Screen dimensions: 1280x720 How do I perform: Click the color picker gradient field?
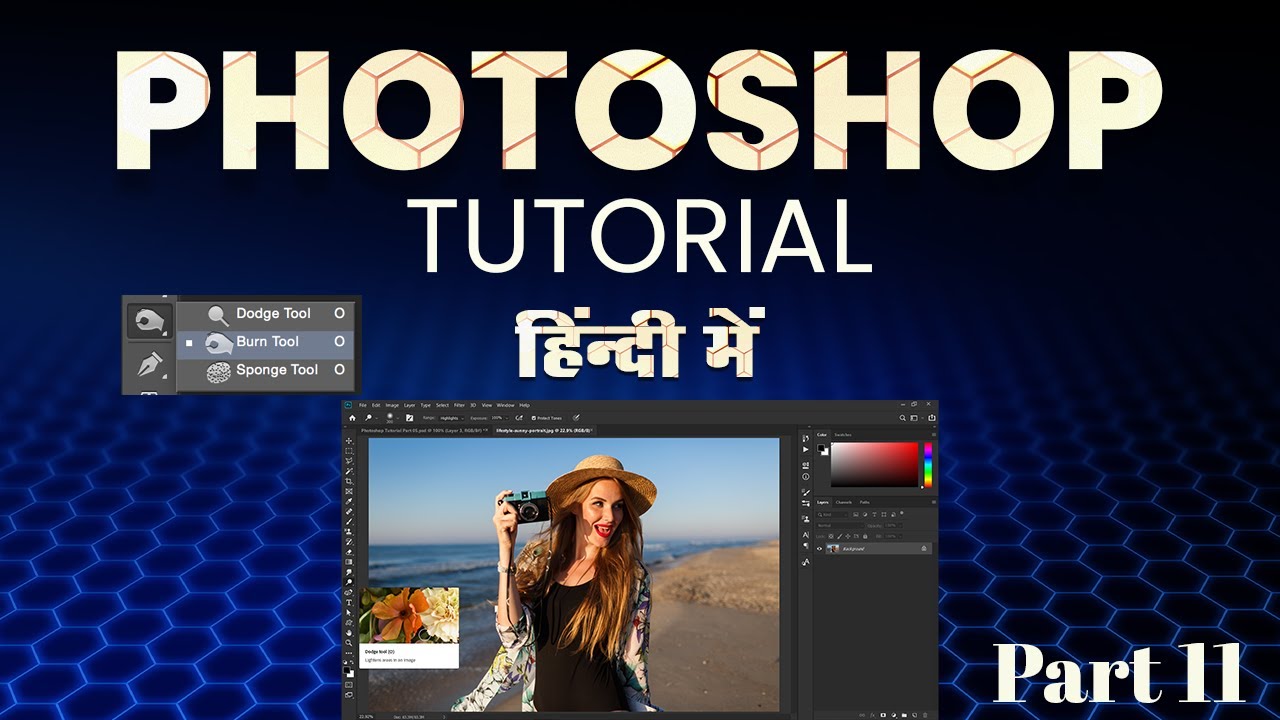coord(874,464)
